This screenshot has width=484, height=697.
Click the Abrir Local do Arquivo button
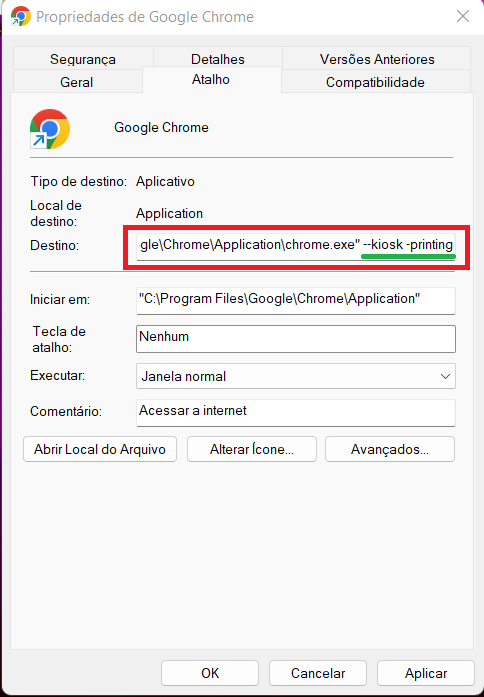point(100,449)
